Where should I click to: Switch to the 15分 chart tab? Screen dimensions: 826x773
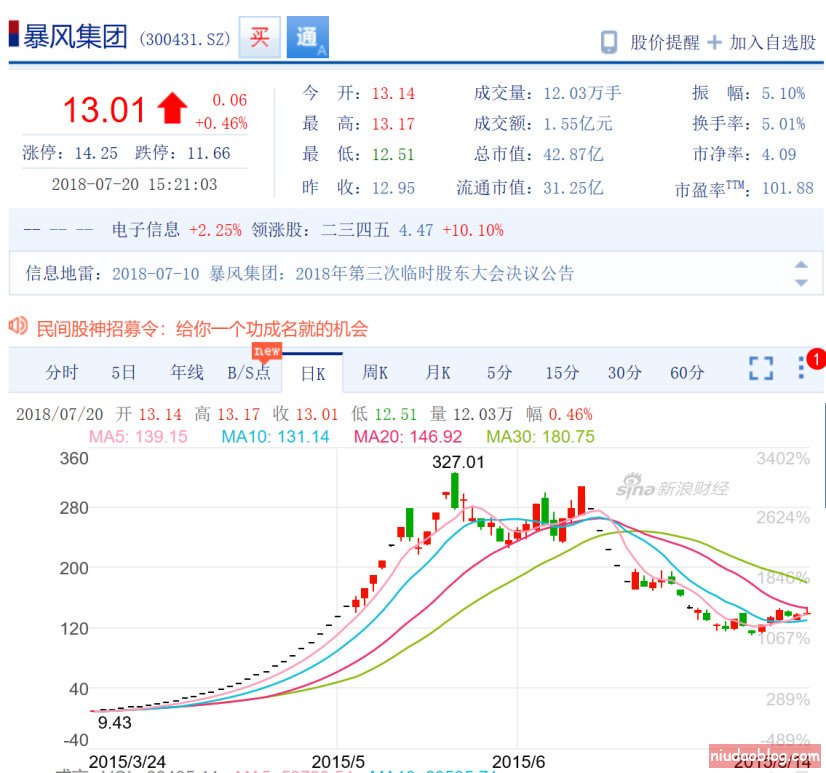point(562,373)
